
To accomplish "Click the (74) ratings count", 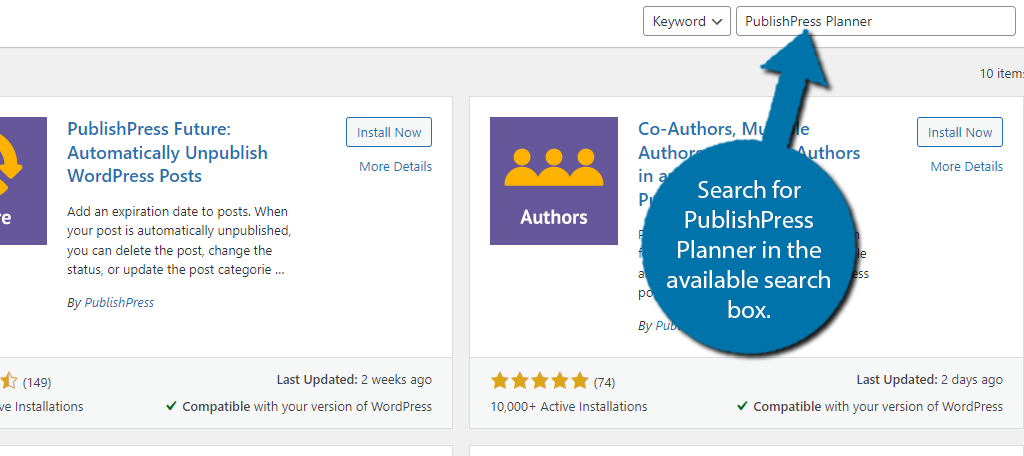I will (604, 382).
